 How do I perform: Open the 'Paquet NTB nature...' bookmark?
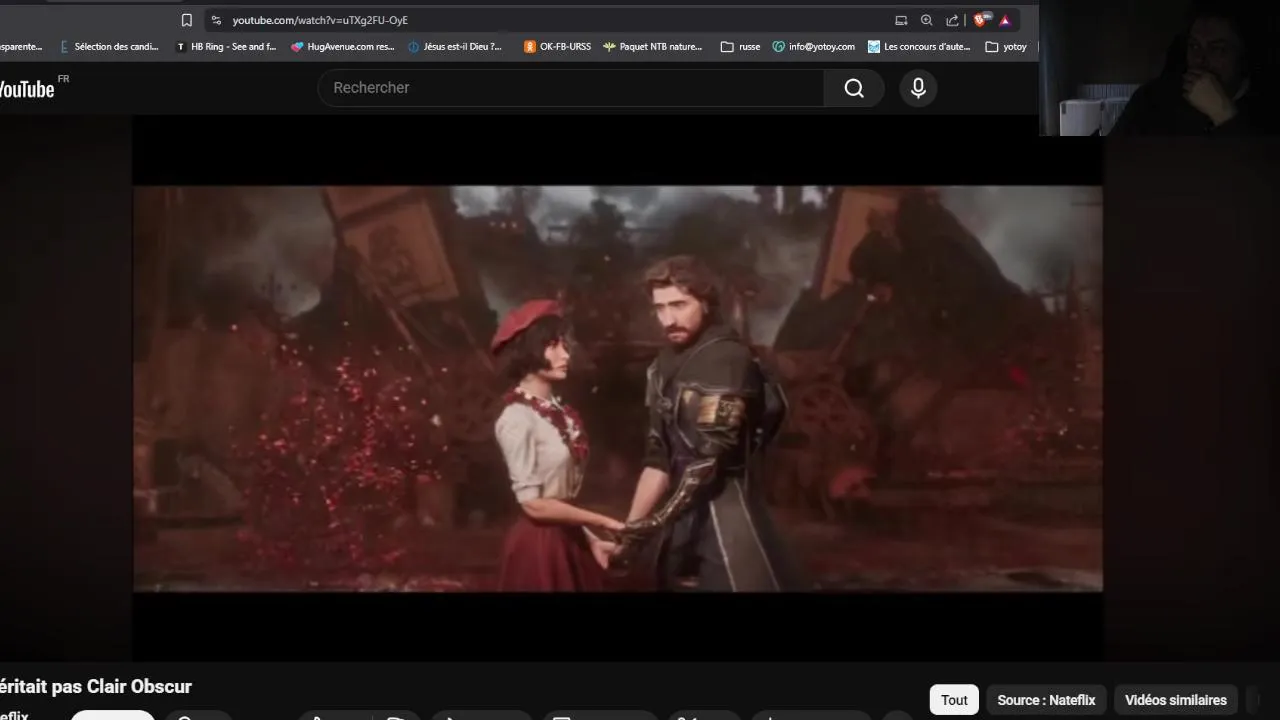pos(653,46)
